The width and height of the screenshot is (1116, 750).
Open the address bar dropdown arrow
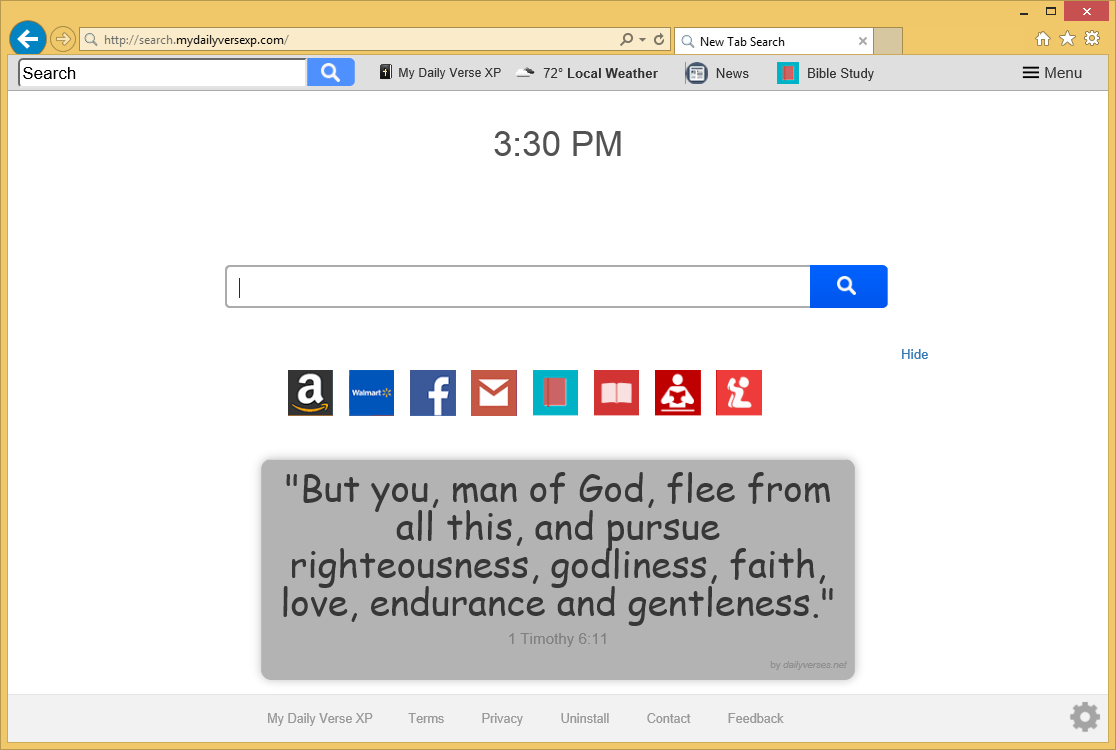click(x=643, y=40)
